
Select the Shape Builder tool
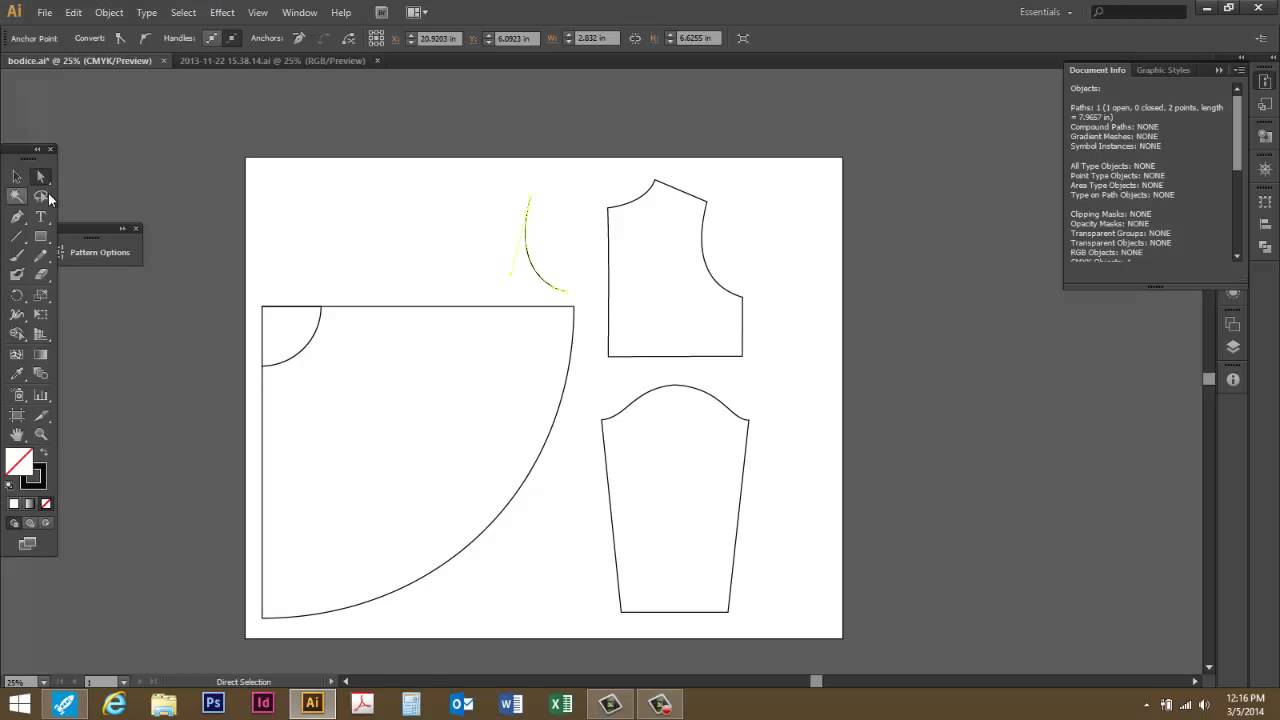17,335
